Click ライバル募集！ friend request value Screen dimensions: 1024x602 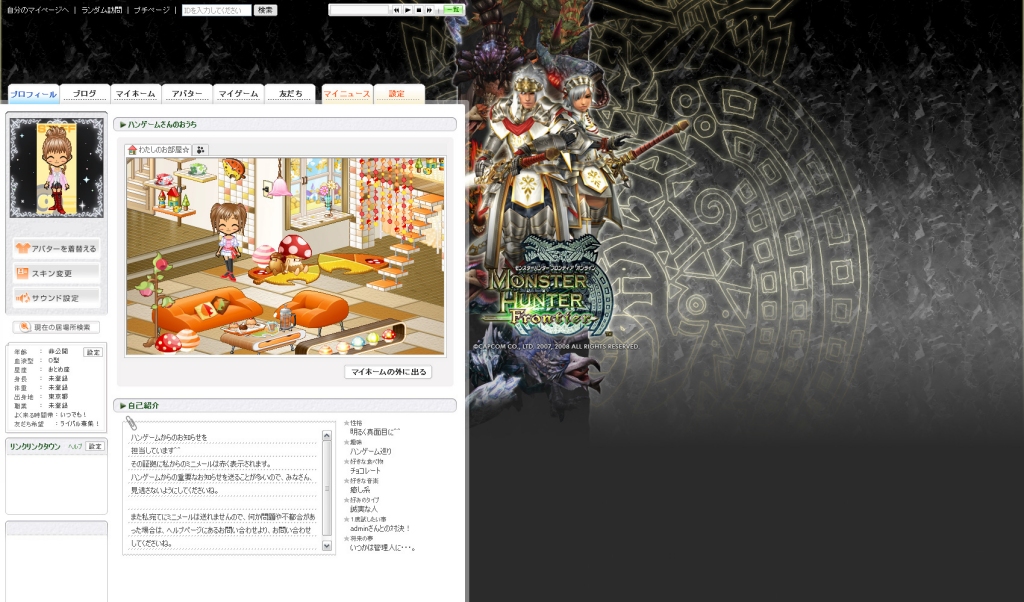coord(80,424)
